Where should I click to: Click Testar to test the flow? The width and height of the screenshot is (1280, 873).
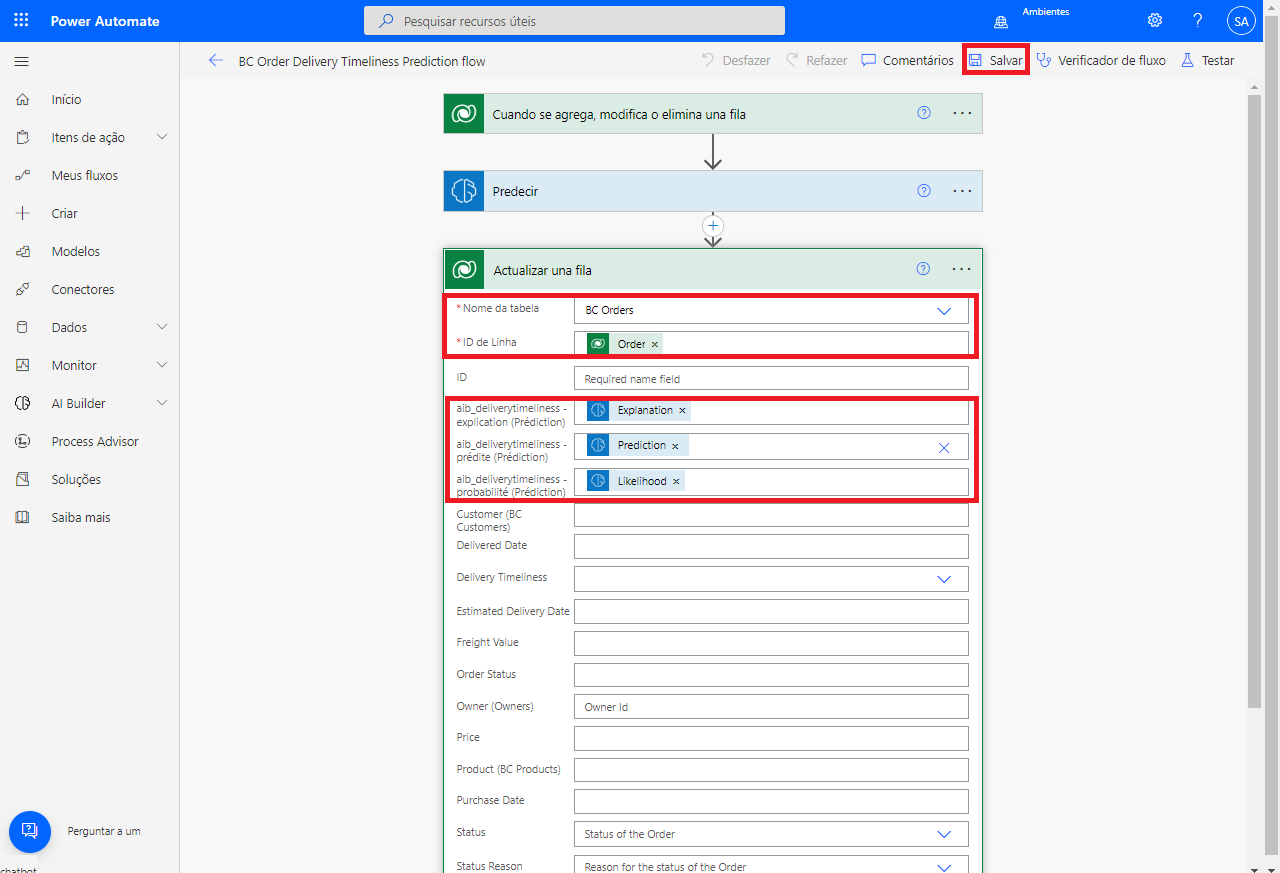click(1208, 60)
